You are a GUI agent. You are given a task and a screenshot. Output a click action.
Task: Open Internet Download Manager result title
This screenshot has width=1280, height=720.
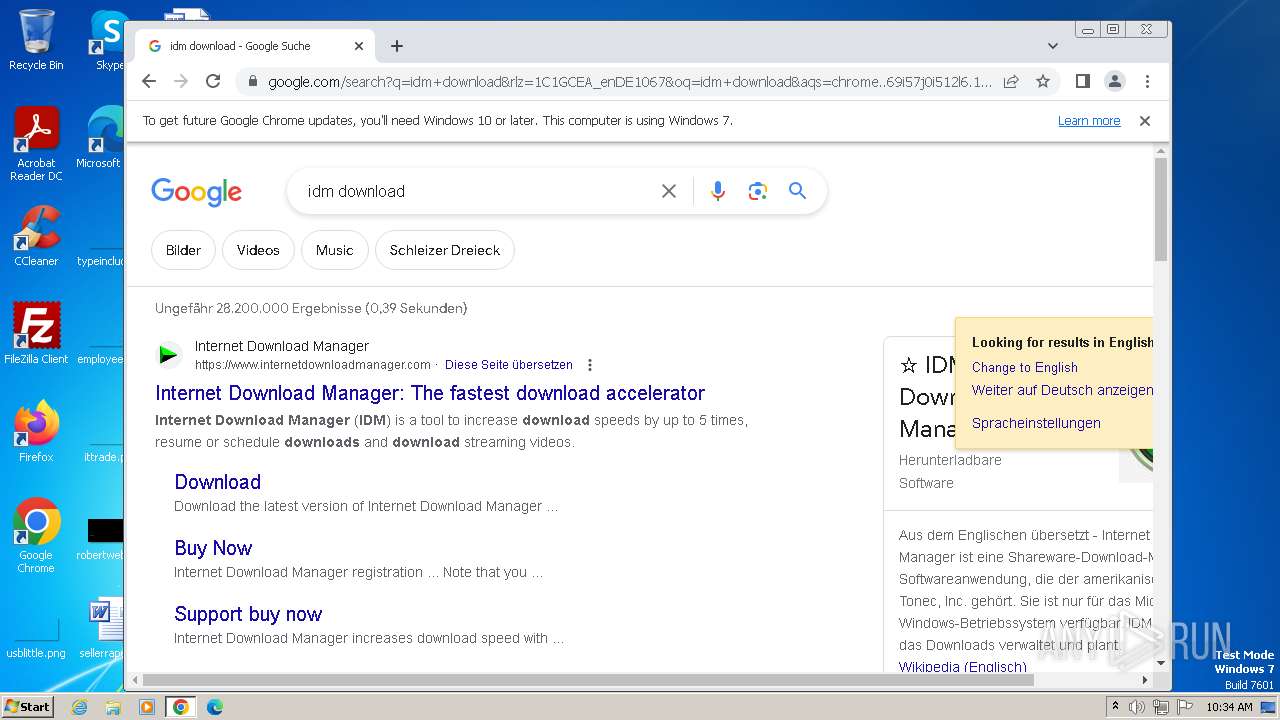[430, 393]
